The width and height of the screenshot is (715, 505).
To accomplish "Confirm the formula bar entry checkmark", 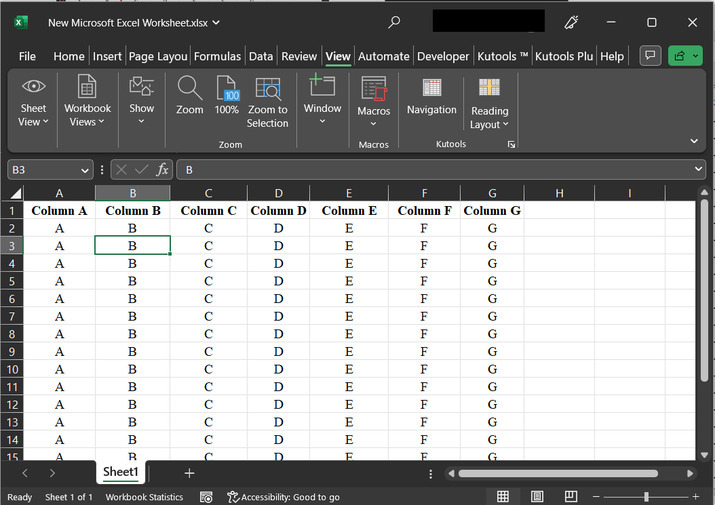I will pyautogui.click(x=142, y=170).
